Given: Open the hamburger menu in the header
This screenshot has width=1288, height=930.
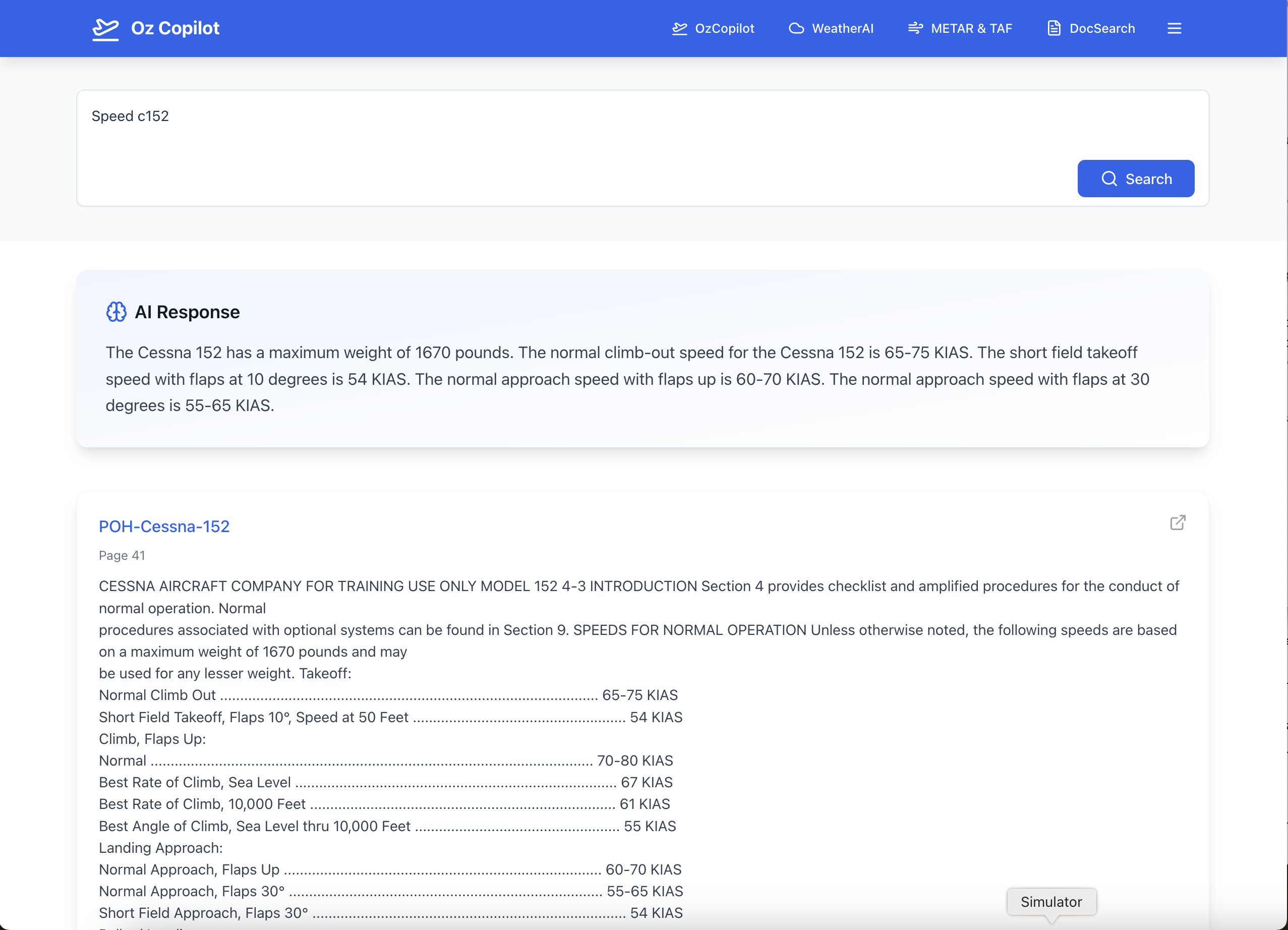Looking at the screenshot, I should 1174,28.
